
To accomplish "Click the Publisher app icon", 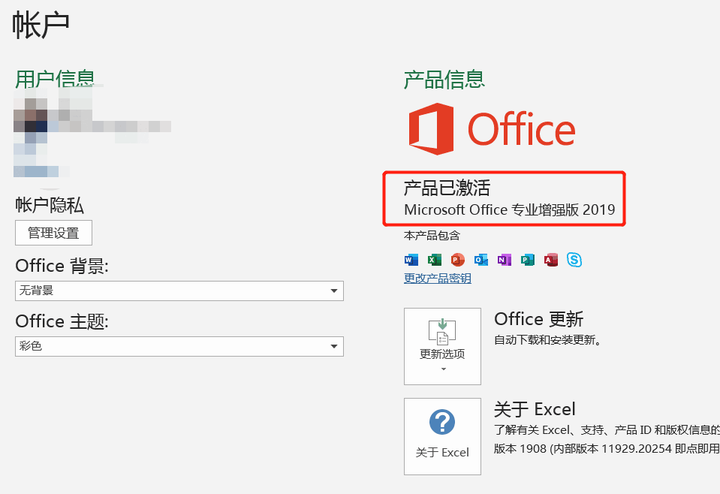I will click(x=528, y=260).
